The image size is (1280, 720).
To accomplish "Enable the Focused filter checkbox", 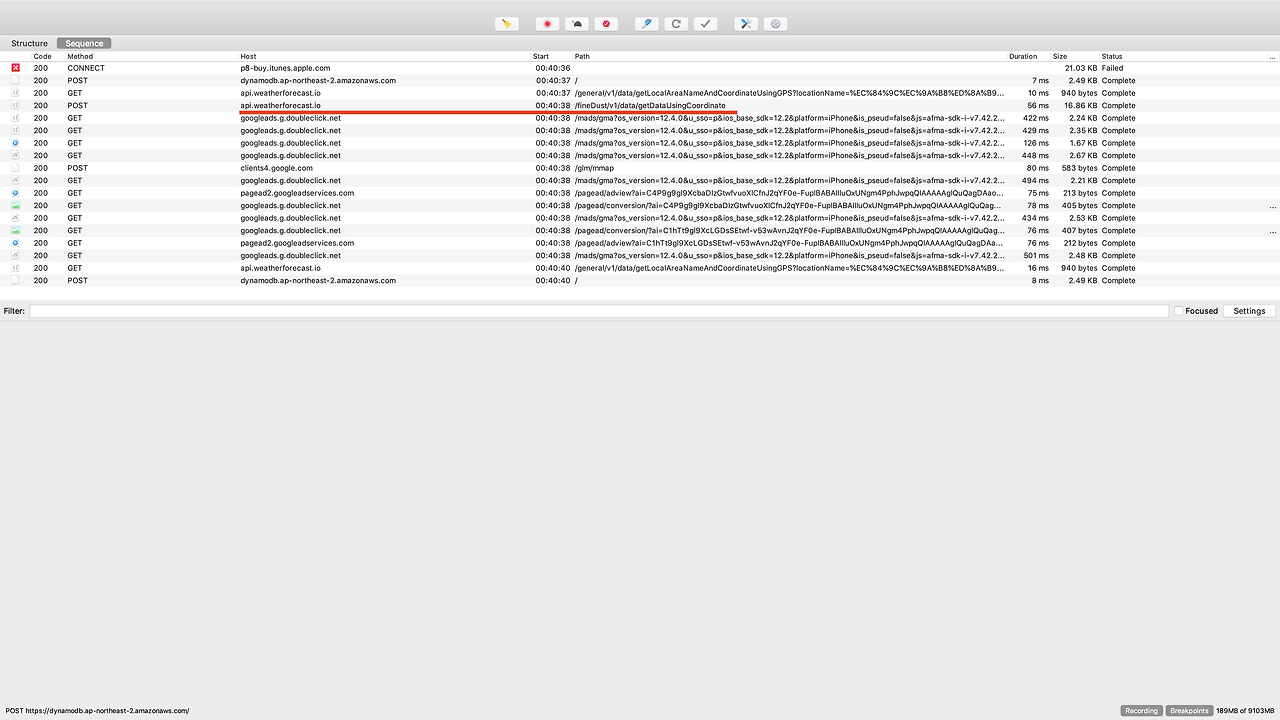I will [x=1179, y=311].
